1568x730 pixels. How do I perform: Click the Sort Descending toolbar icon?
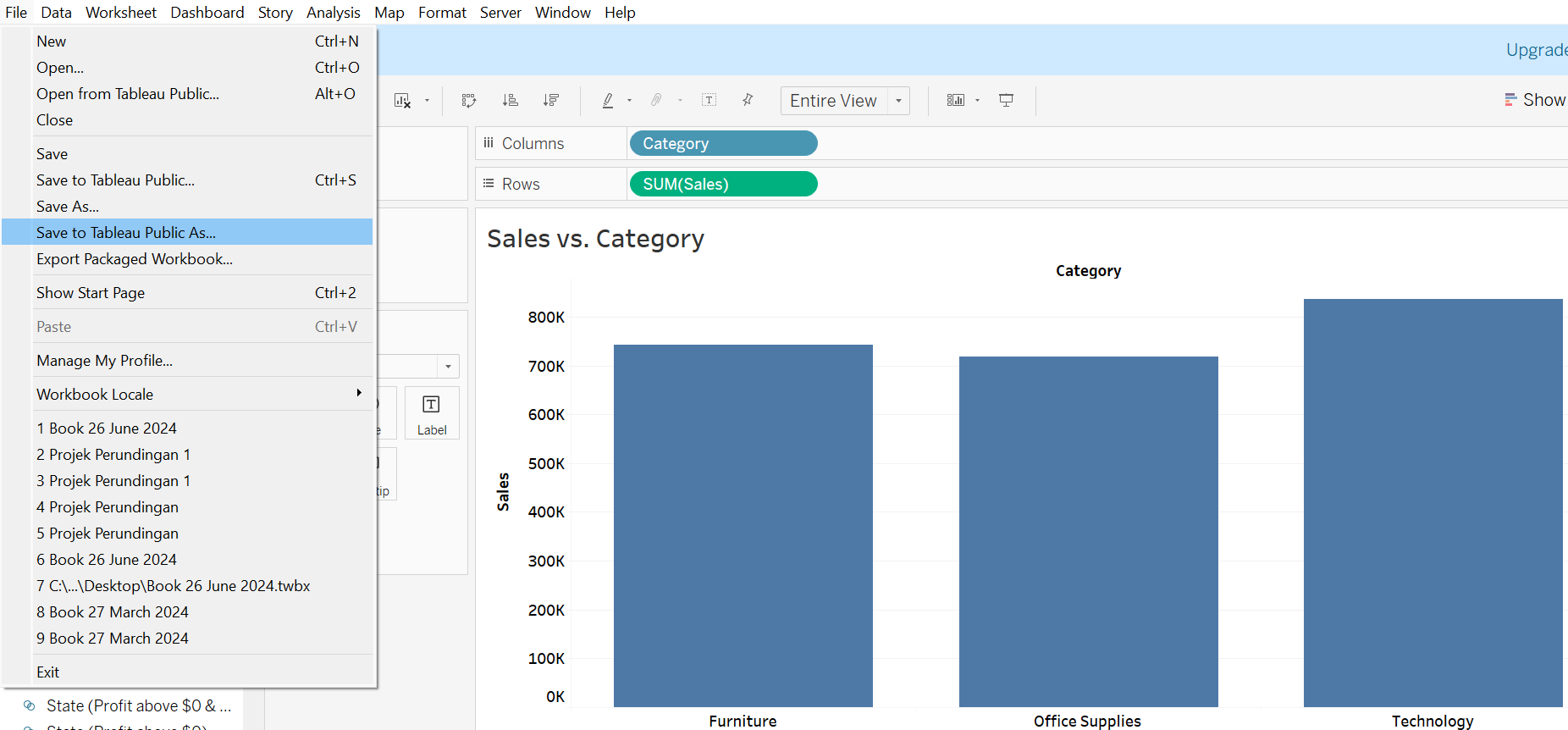coord(551,101)
